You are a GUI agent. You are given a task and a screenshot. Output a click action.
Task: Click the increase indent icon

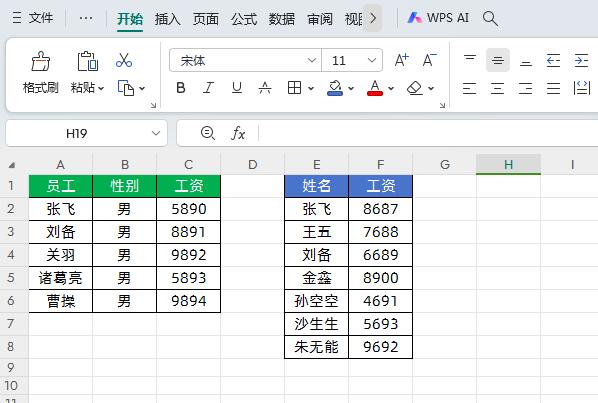pos(581,60)
